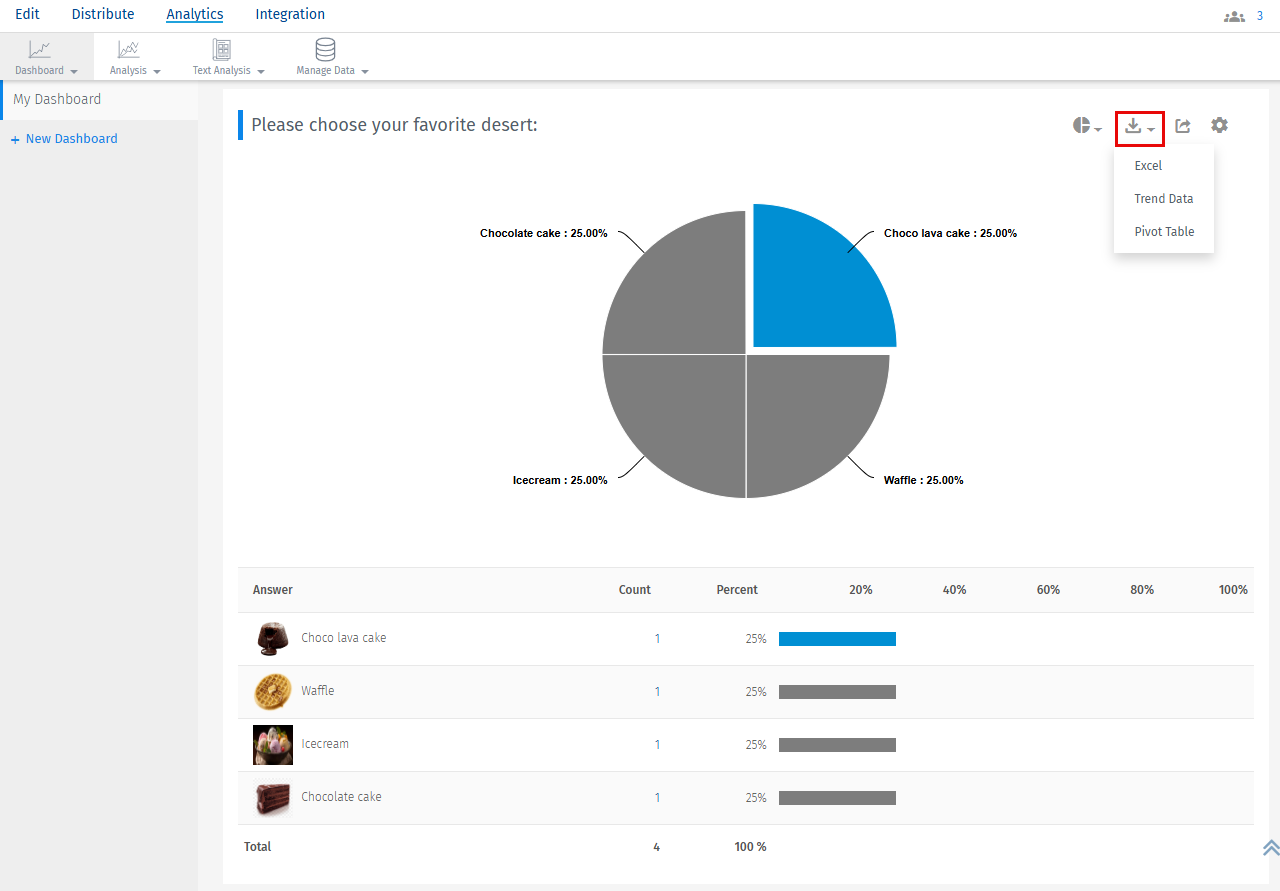
Task: Click the blue Choco lava cake percent bar
Action: tap(837, 638)
